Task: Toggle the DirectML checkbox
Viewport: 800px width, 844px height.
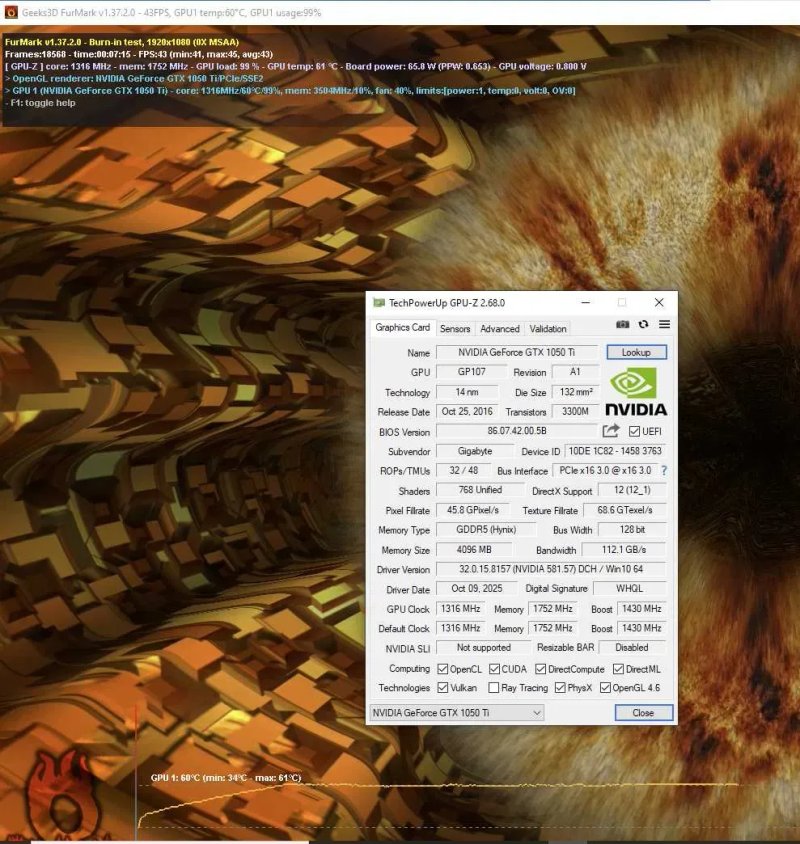Action: 619,669
